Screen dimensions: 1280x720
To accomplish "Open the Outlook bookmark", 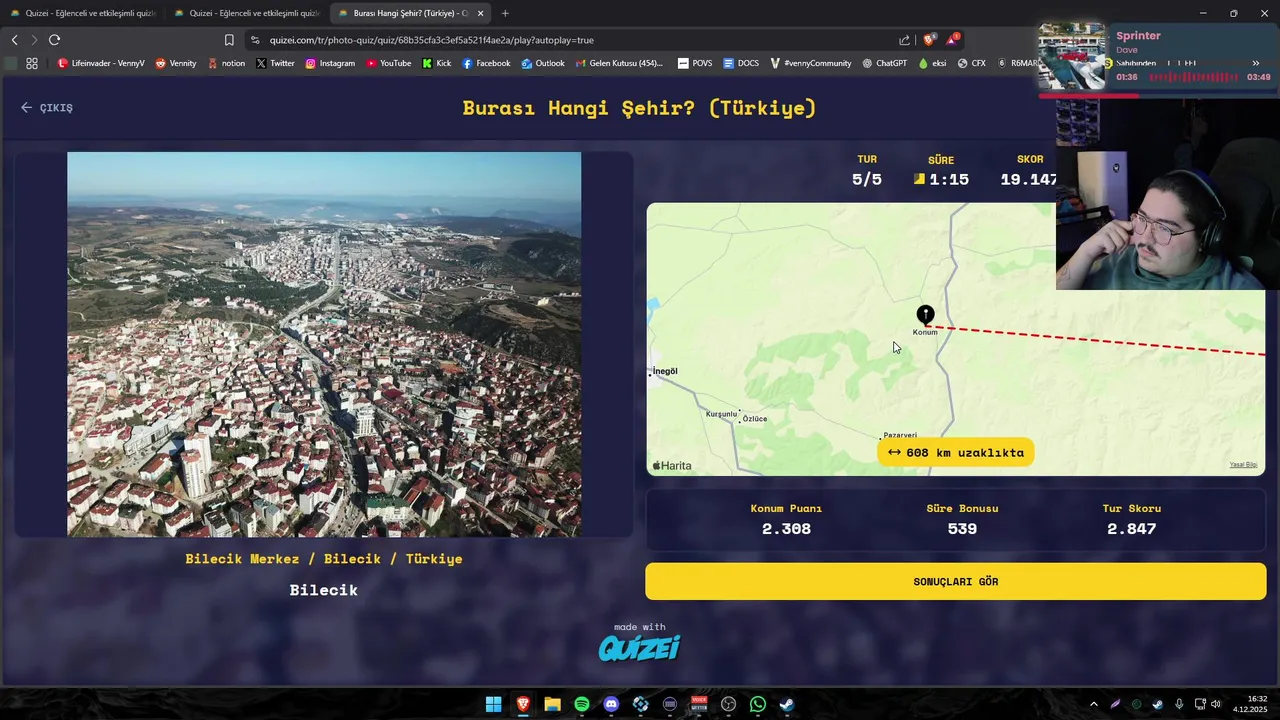I will pyautogui.click(x=543, y=63).
